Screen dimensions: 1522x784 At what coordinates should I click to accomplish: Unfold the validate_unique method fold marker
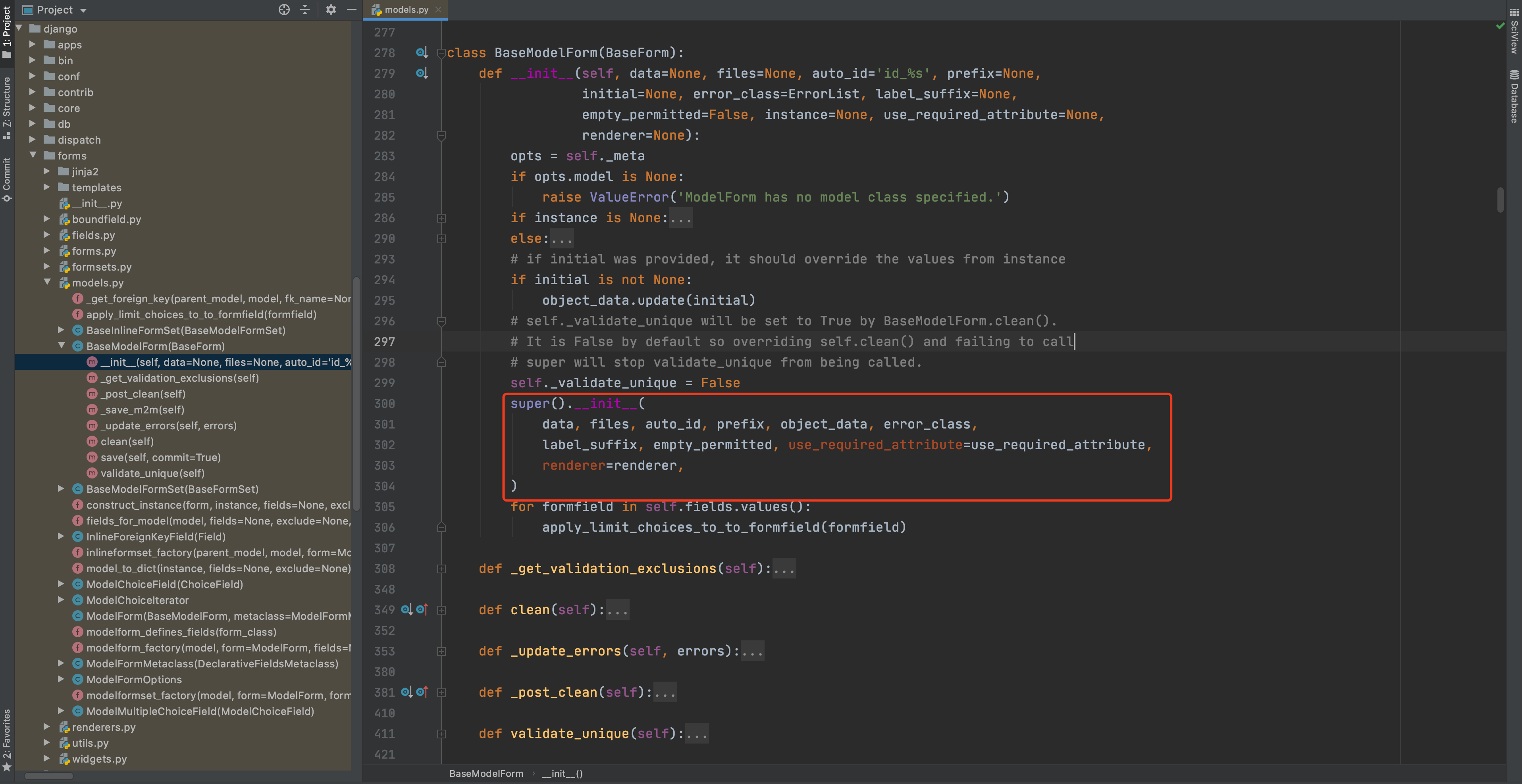click(441, 733)
